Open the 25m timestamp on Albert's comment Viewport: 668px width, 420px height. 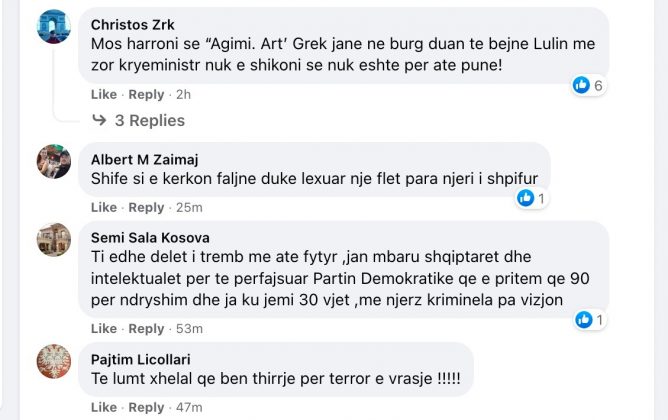[x=189, y=207]
